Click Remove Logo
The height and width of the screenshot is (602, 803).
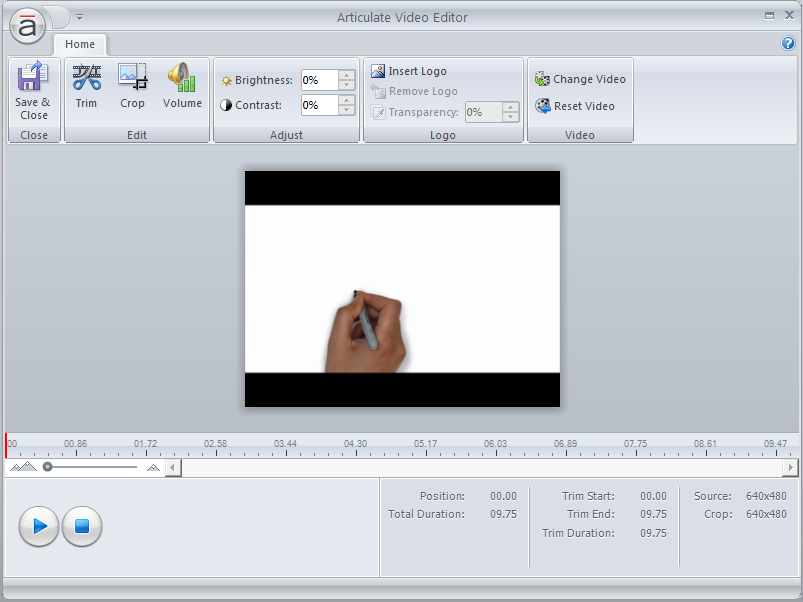pos(414,91)
